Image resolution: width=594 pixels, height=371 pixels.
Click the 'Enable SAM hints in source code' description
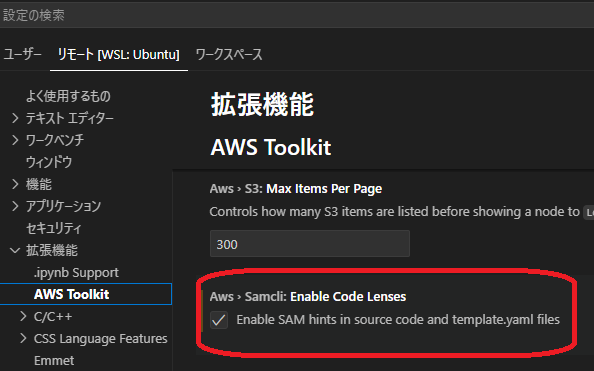(x=398, y=319)
